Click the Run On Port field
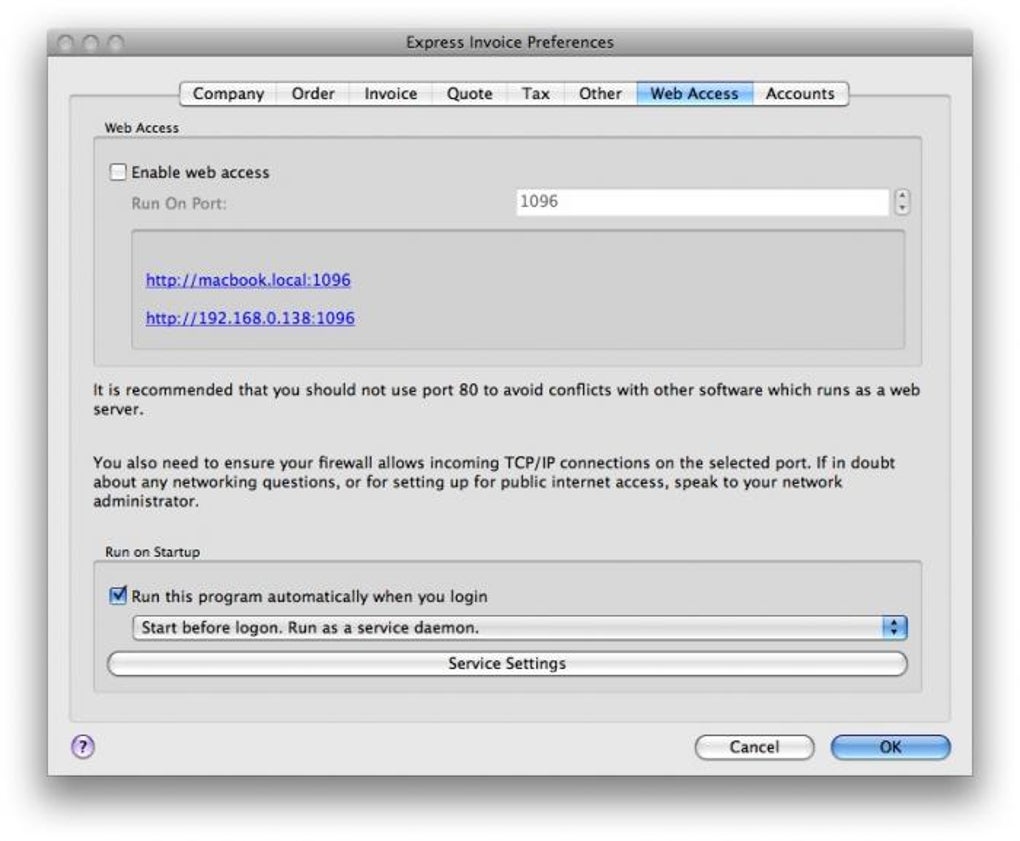Screen dimensions: 1020x841 click(702, 202)
